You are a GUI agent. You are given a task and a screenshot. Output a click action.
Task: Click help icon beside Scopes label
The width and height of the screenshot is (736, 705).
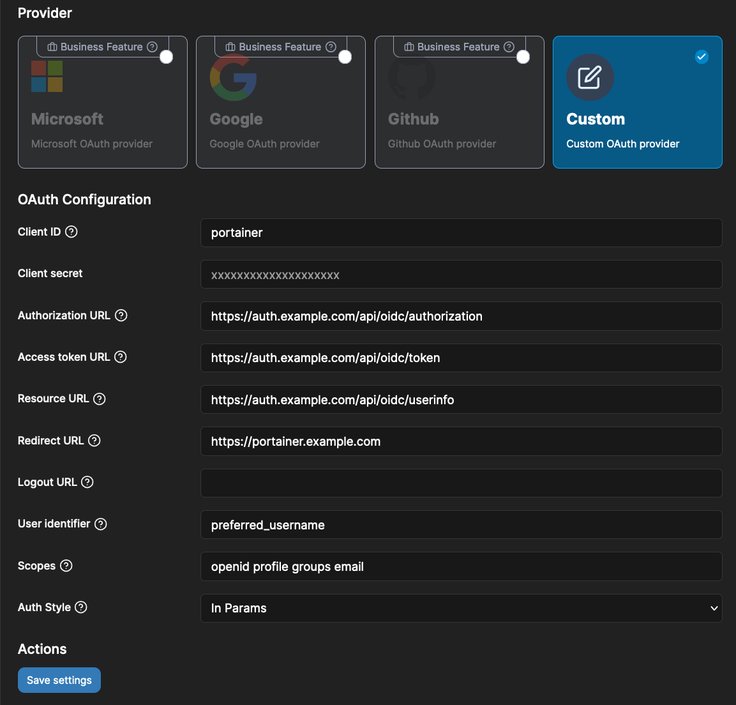coord(66,566)
